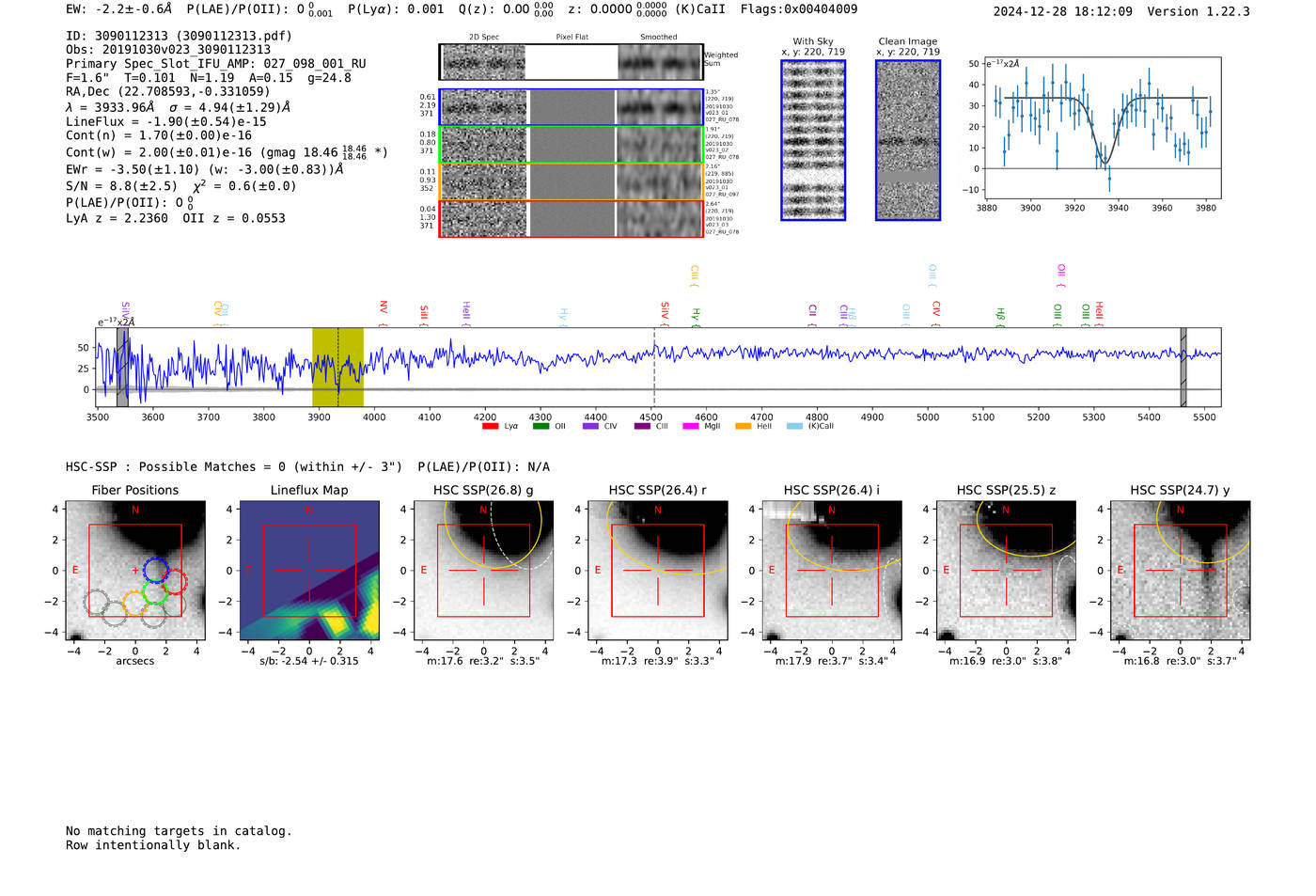This screenshot has height=896, width=1316.
Task: Click the 'HSC-SSP : Possible Matches = 0' heading
Action: click(176, 467)
